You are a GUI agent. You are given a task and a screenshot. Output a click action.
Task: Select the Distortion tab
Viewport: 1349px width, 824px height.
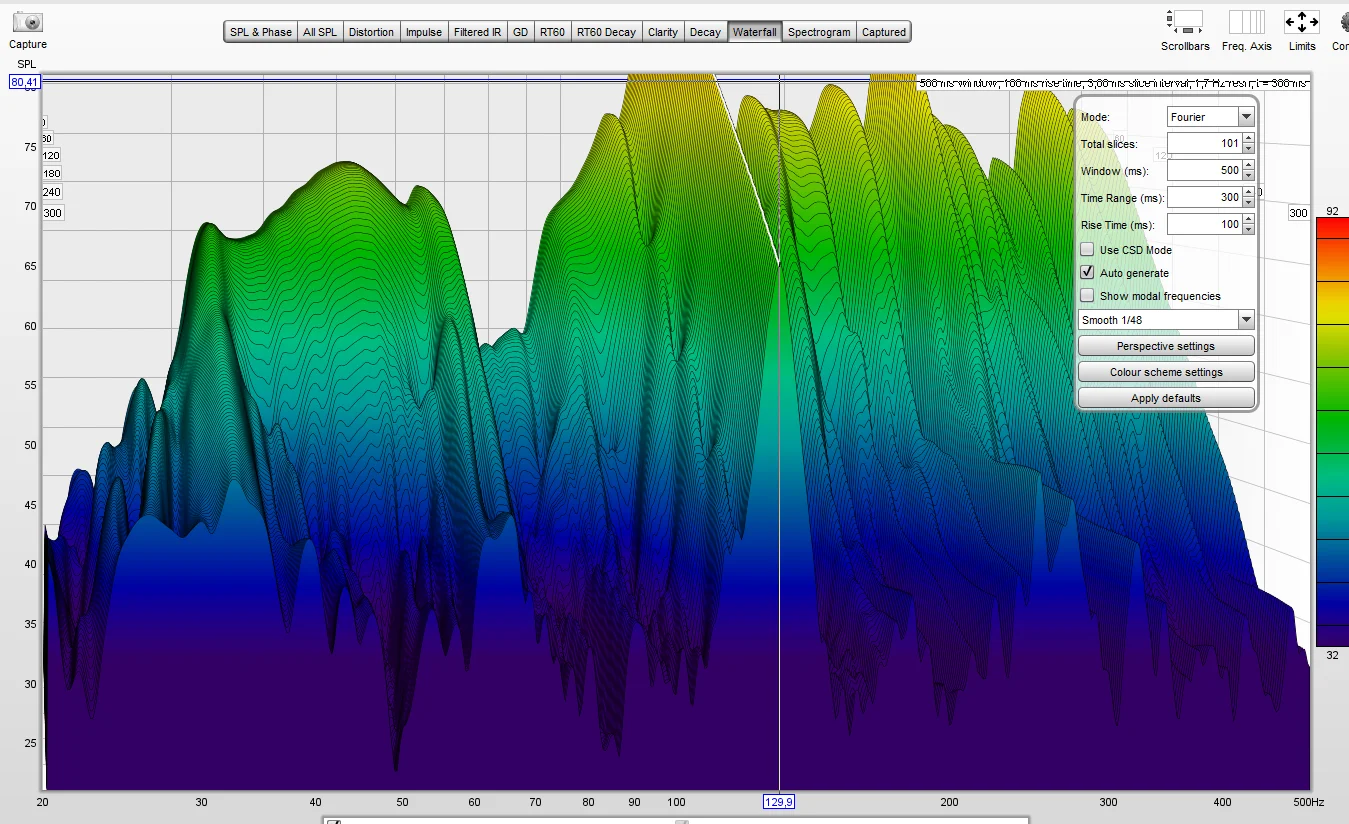click(x=371, y=32)
